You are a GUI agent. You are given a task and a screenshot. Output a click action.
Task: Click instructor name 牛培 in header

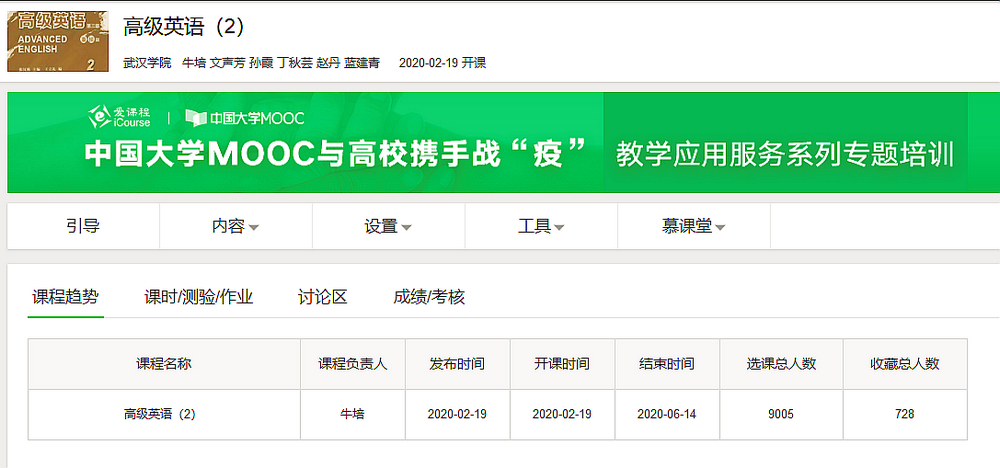pos(194,62)
